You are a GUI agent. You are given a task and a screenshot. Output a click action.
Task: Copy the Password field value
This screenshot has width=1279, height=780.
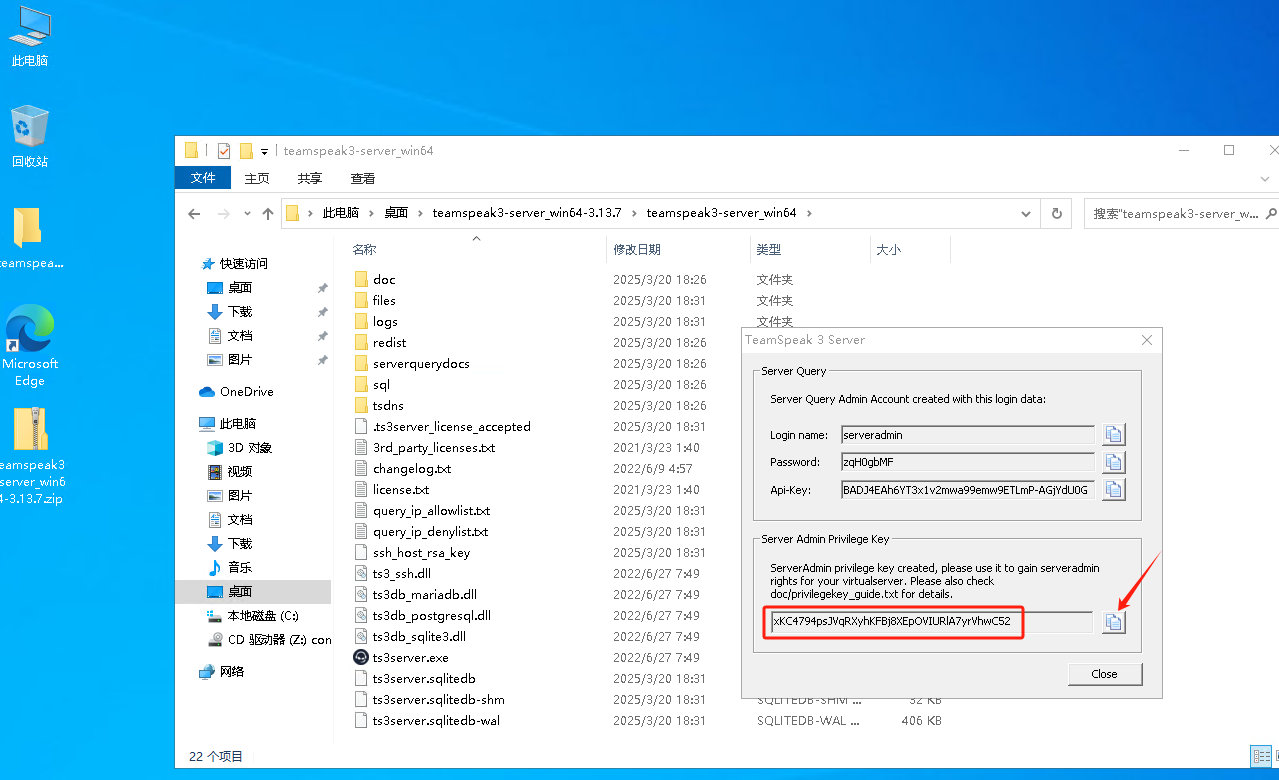1114,462
